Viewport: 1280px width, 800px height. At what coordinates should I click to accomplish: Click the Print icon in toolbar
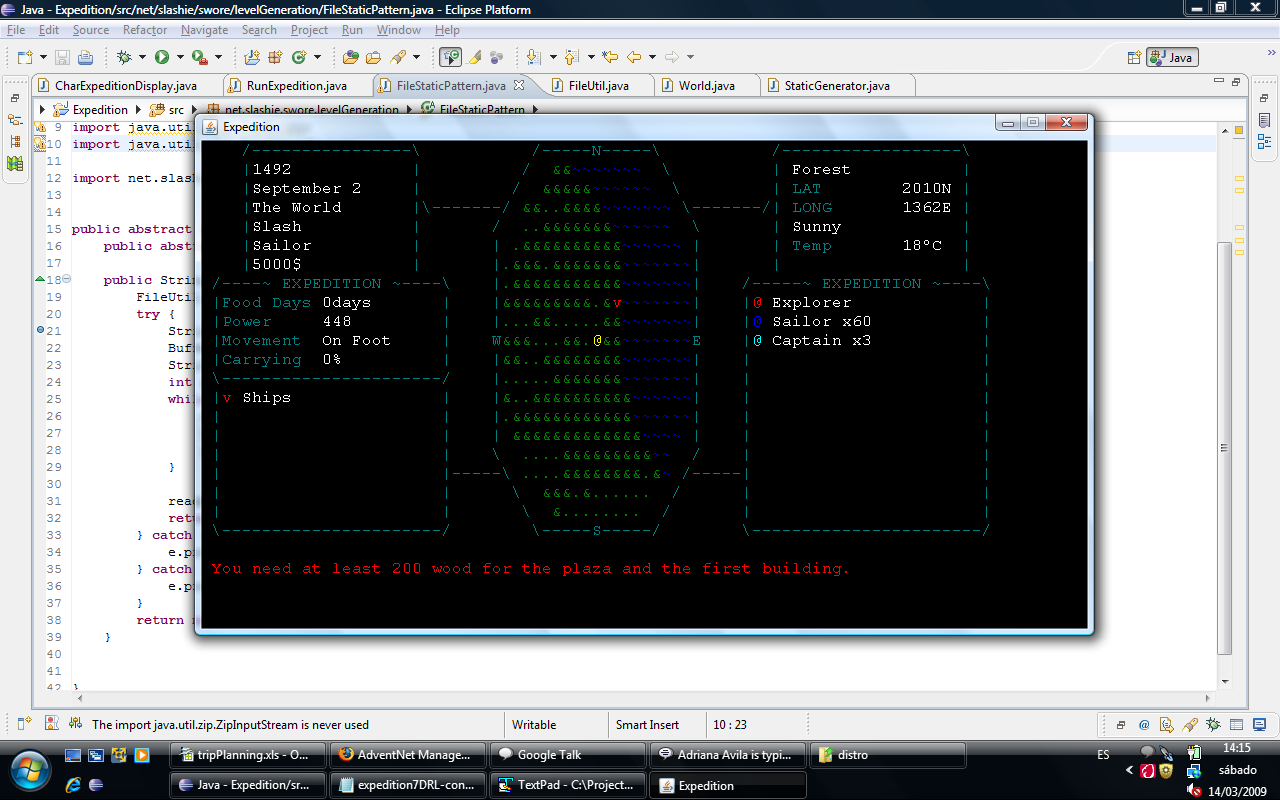[x=85, y=57]
